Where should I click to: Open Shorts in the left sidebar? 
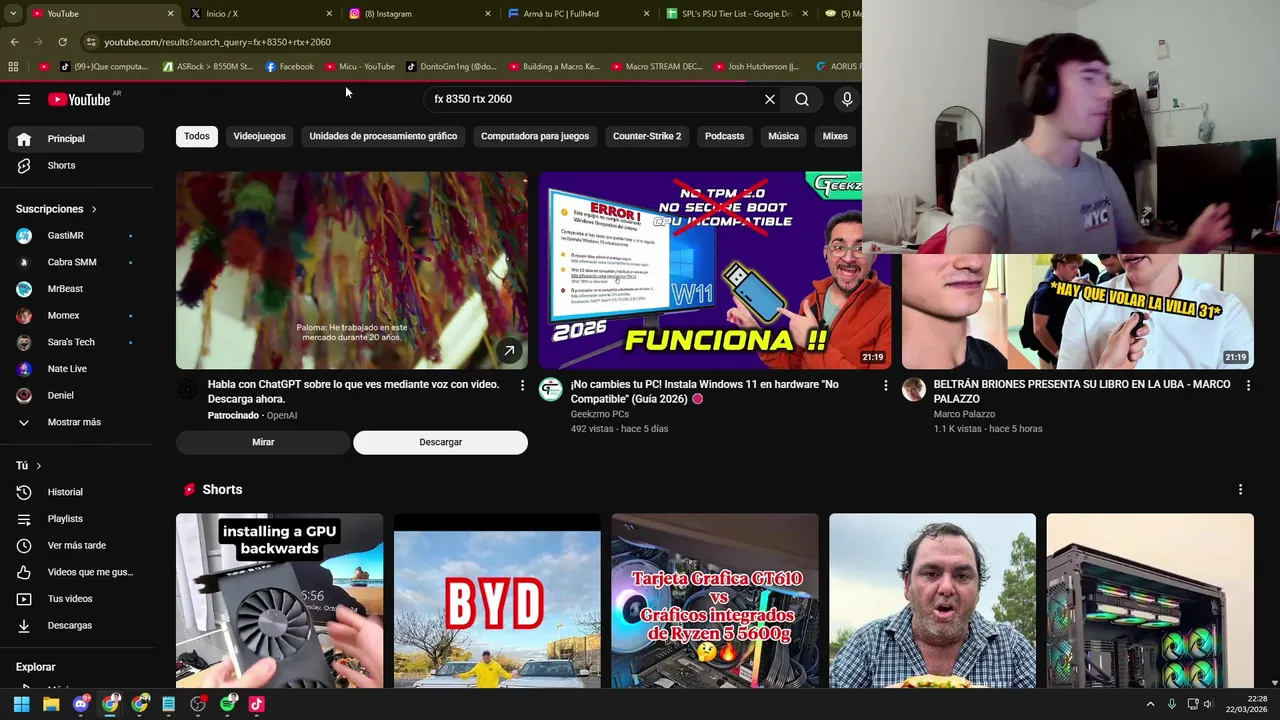click(76, 165)
